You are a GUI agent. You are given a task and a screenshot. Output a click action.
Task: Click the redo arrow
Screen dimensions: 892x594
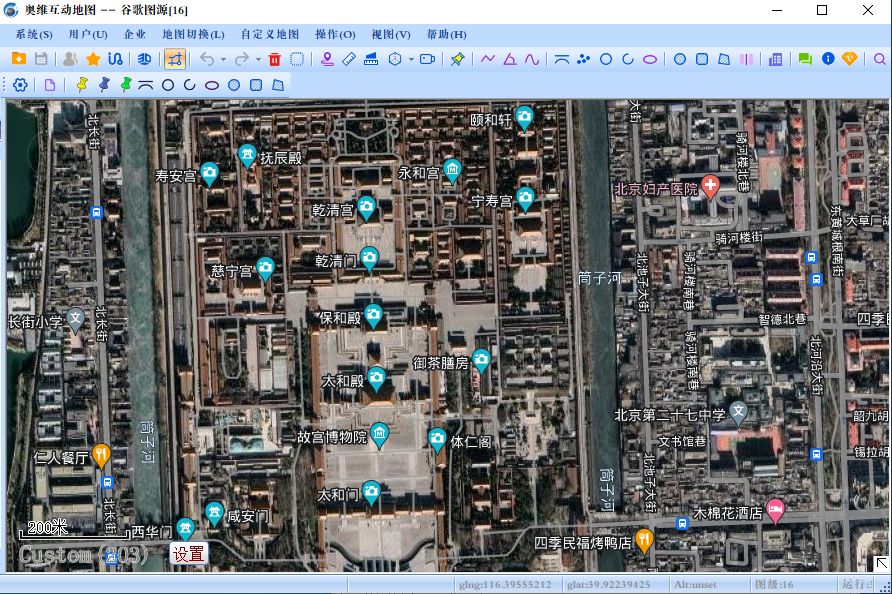coord(242,59)
